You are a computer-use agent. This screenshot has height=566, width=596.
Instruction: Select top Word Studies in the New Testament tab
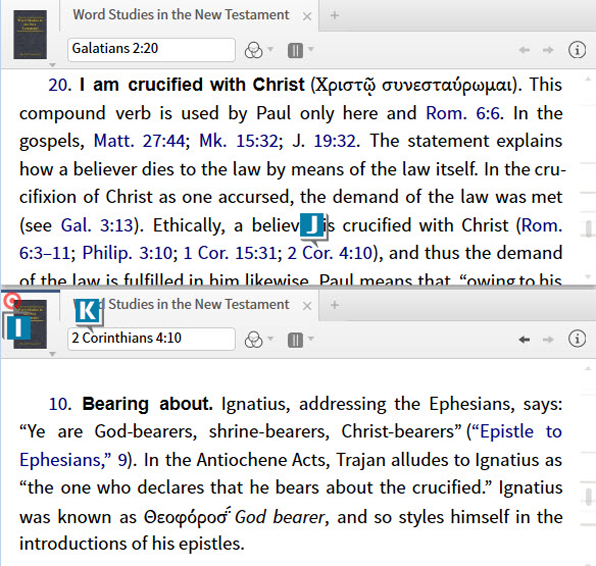pos(181,15)
